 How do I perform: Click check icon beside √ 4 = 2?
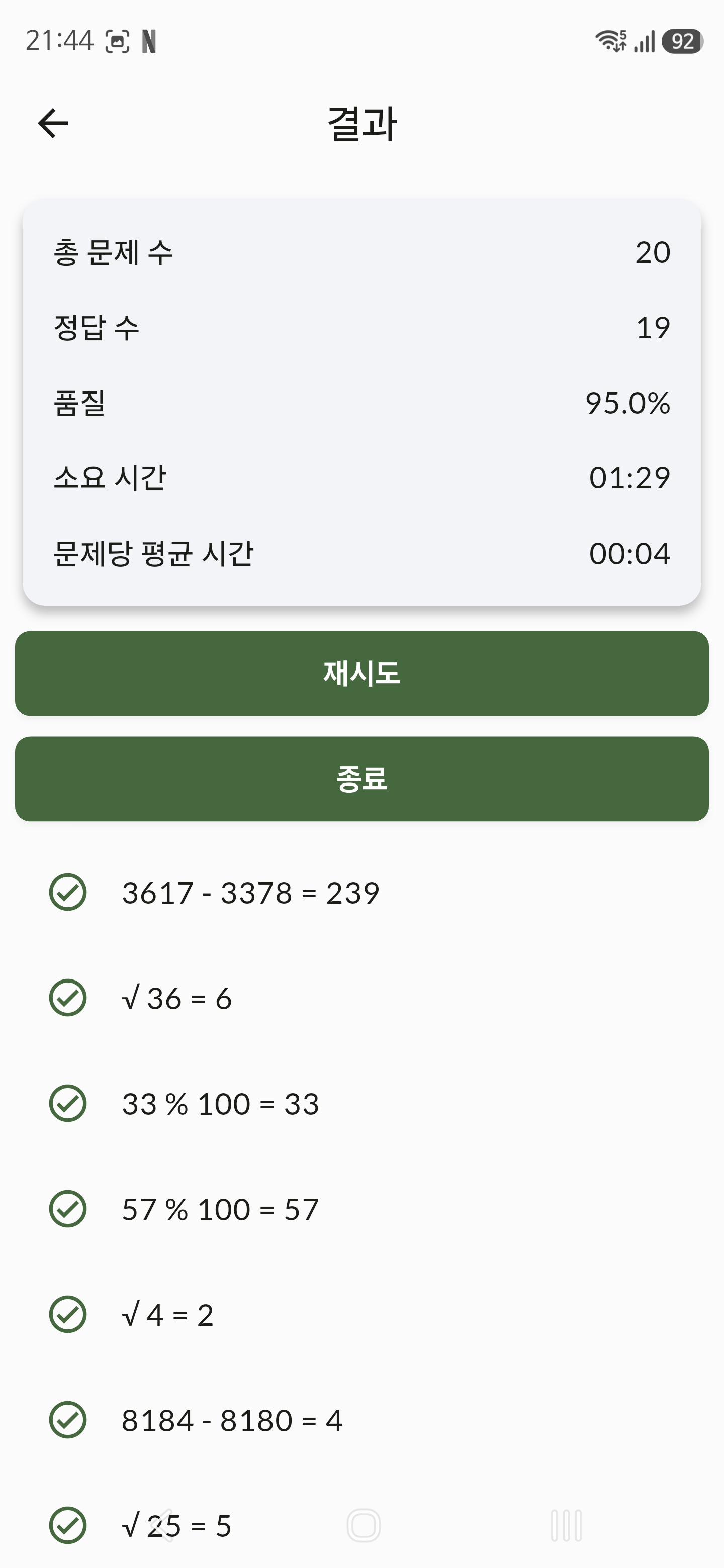67,1314
